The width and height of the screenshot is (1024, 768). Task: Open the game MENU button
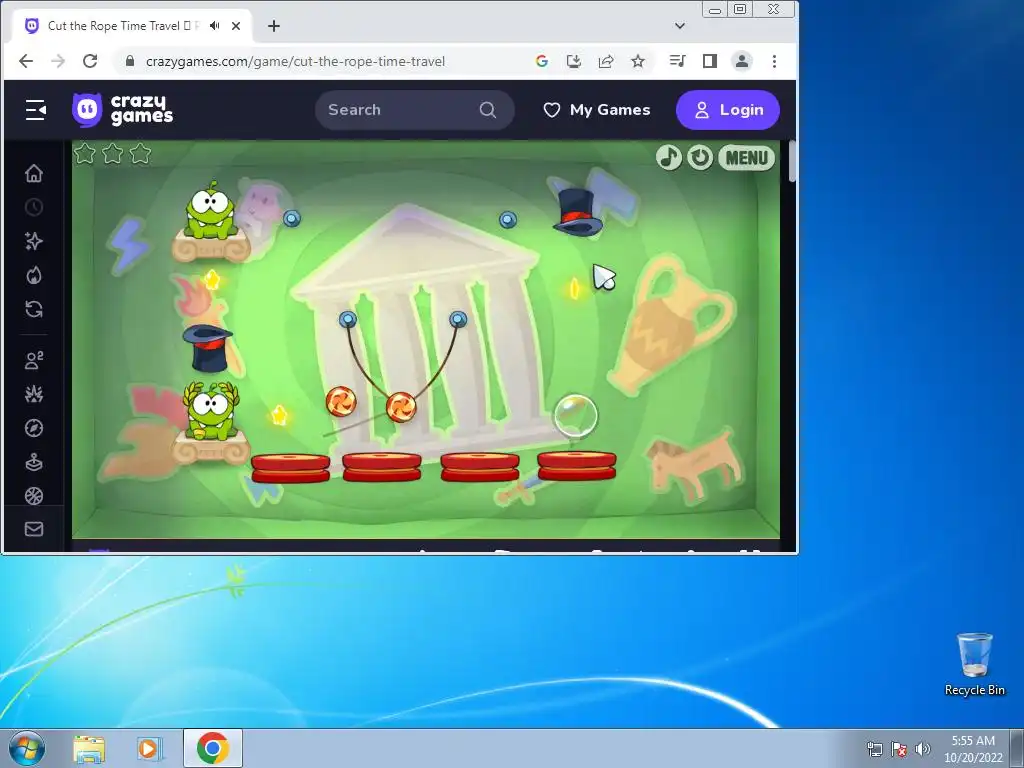point(746,157)
